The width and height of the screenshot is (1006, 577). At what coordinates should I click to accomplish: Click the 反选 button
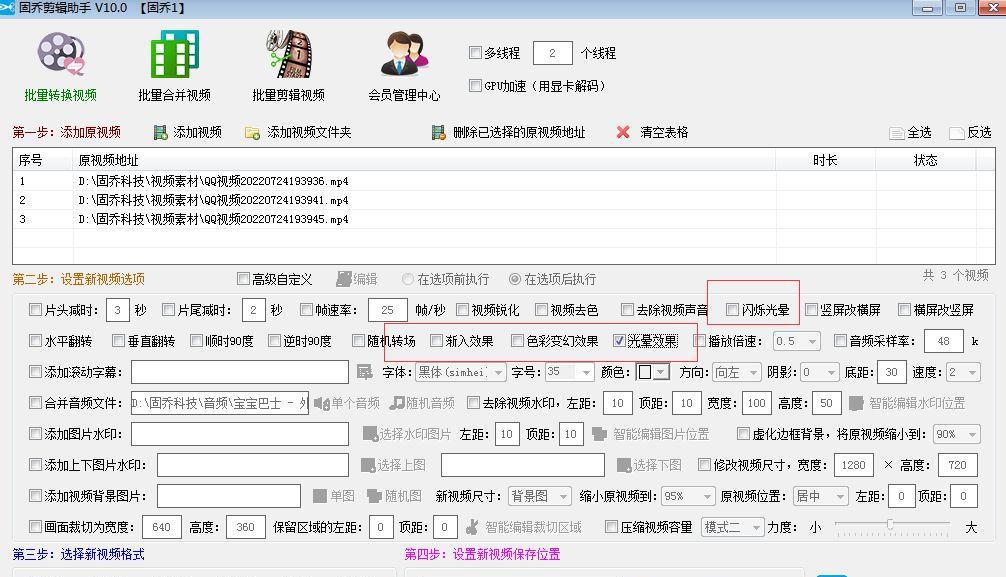point(970,133)
